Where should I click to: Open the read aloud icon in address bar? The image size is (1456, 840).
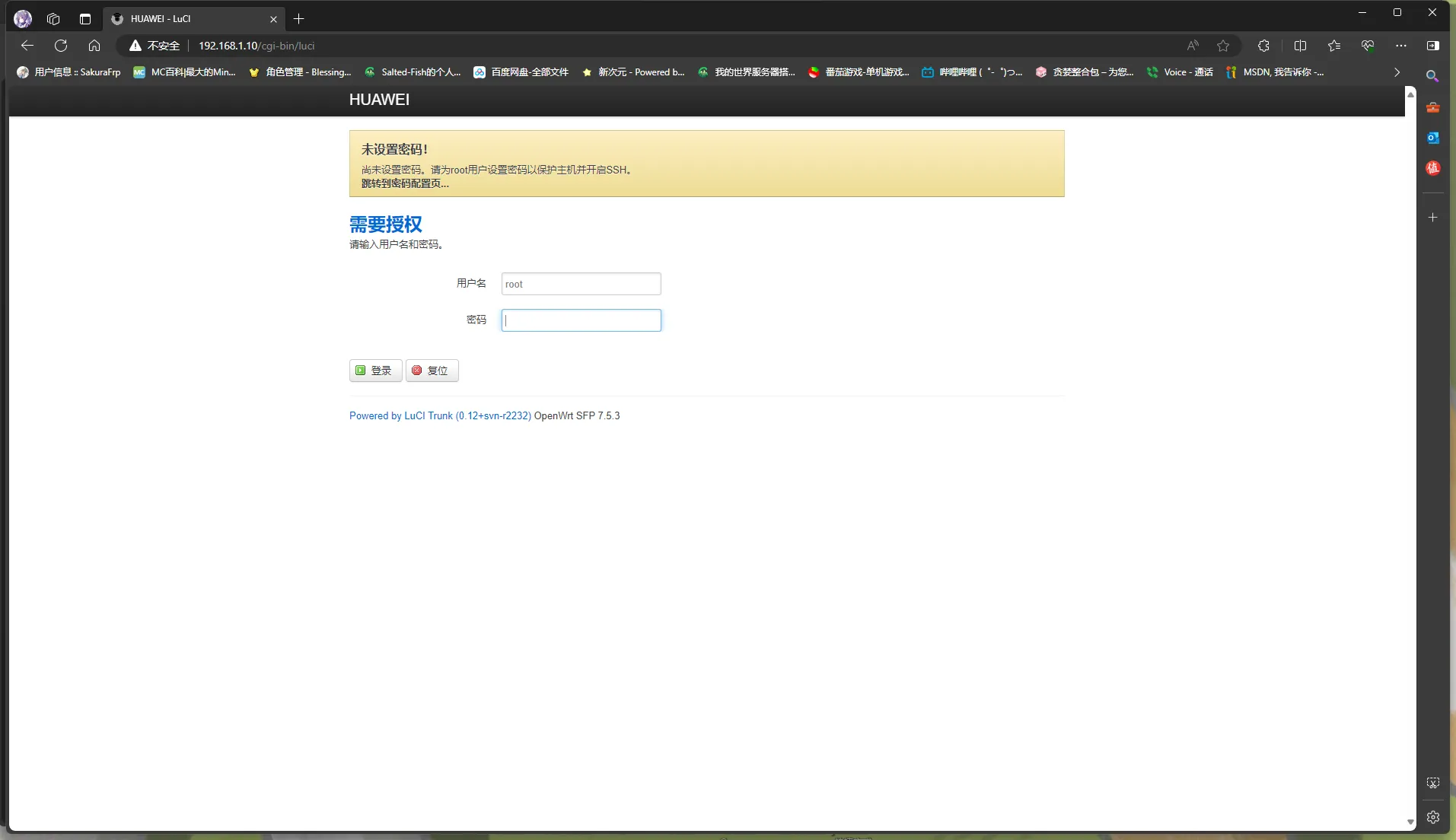click(1193, 46)
